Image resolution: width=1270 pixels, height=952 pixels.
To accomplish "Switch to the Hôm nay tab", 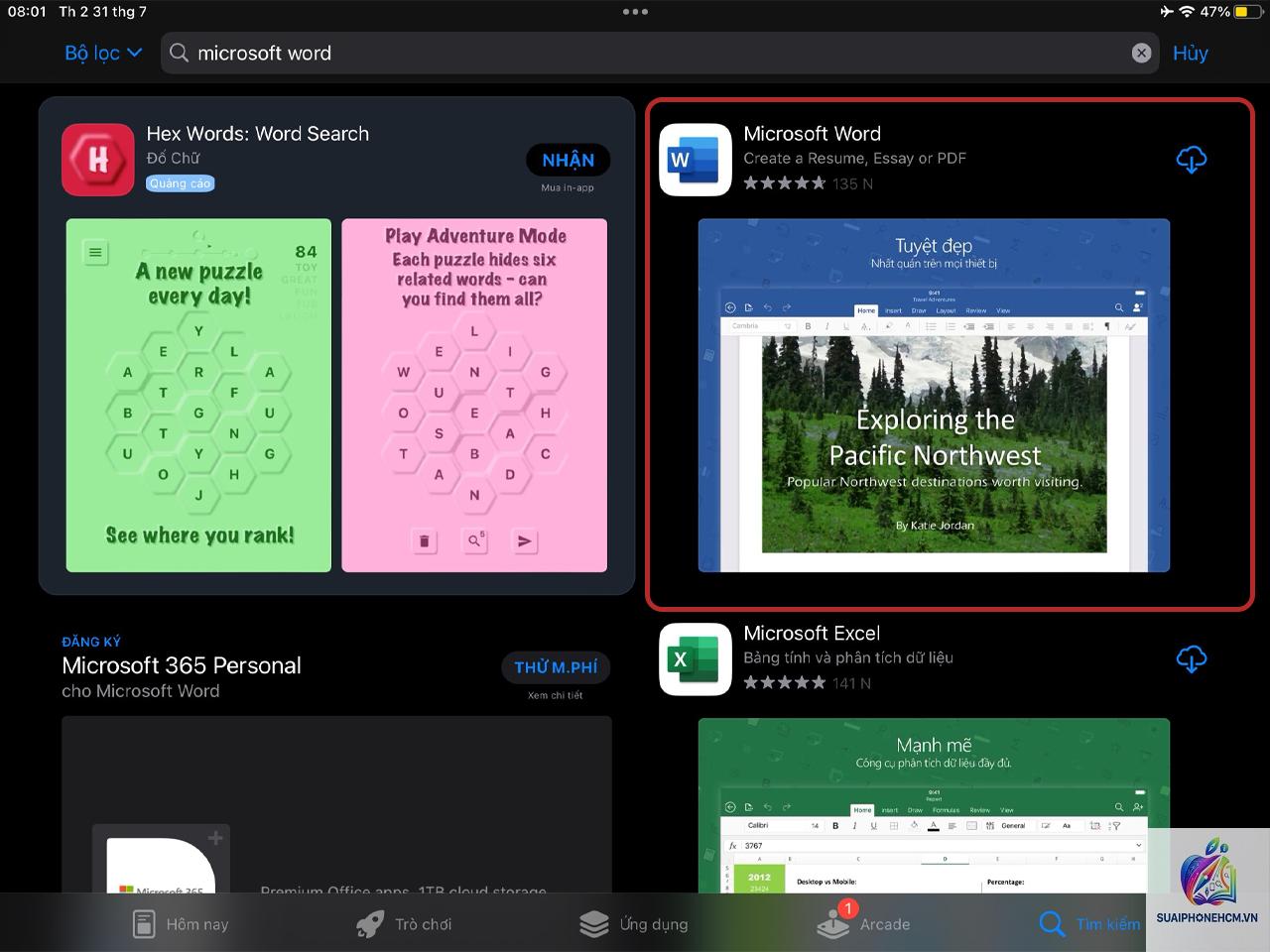I will (x=181, y=924).
